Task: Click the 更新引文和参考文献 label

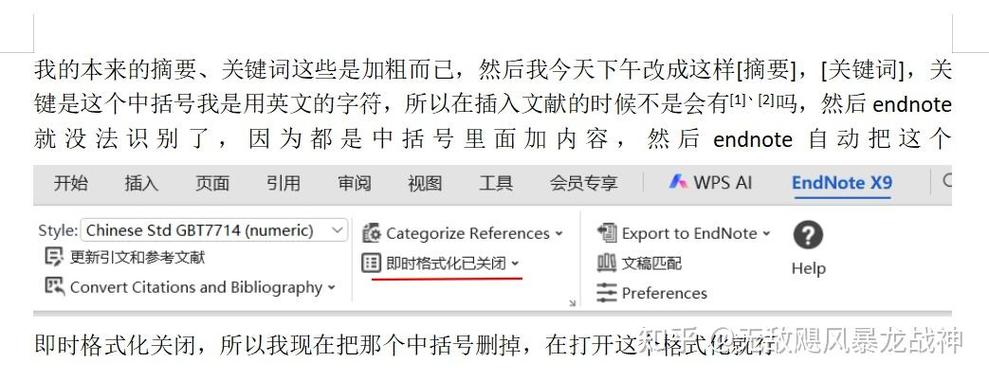Action: [137, 257]
